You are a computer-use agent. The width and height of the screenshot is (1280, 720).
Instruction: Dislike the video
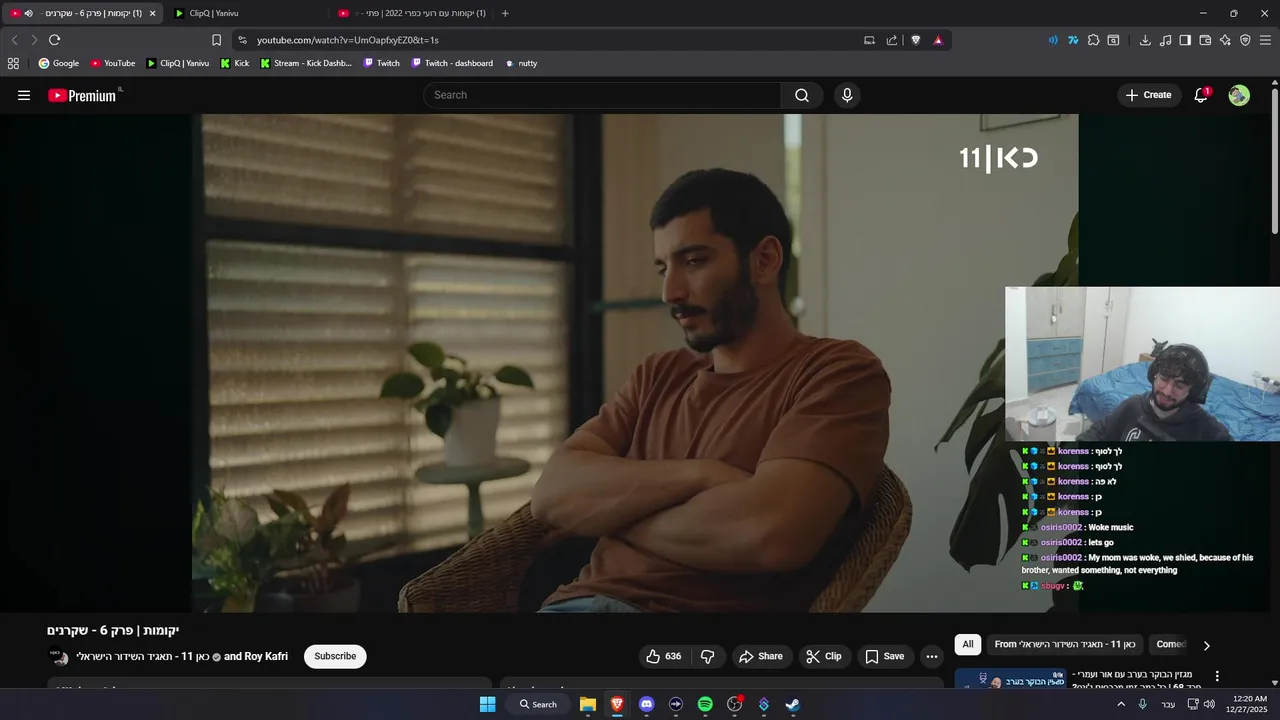click(x=708, y=656)
